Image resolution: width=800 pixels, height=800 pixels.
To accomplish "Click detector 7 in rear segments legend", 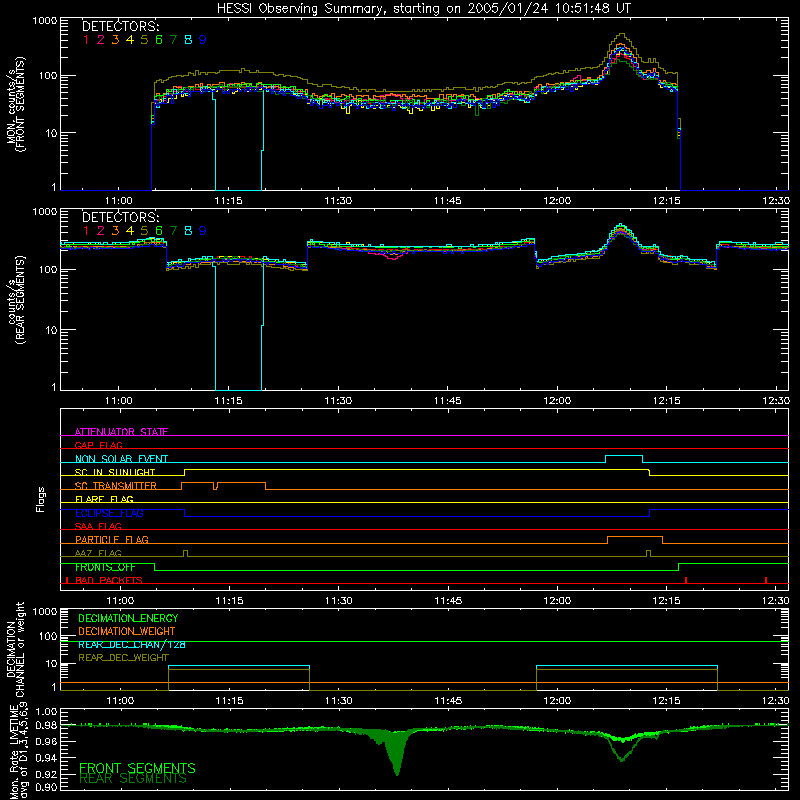I will [x=174, y=231].
